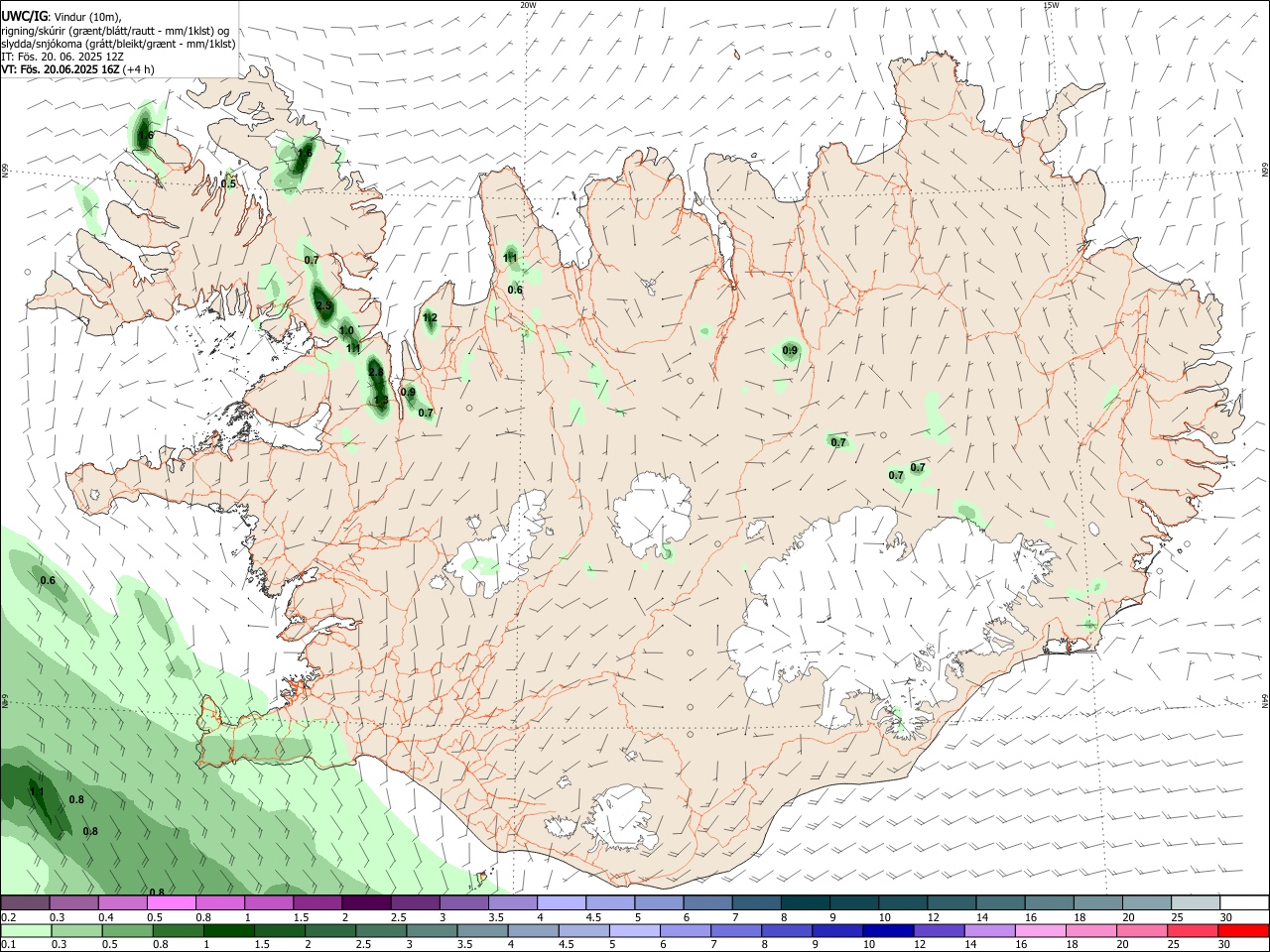This screenshot has width=1270, height=952.
Task: Click the 2.5 precipitation value on the map
Action: (322, 306)
